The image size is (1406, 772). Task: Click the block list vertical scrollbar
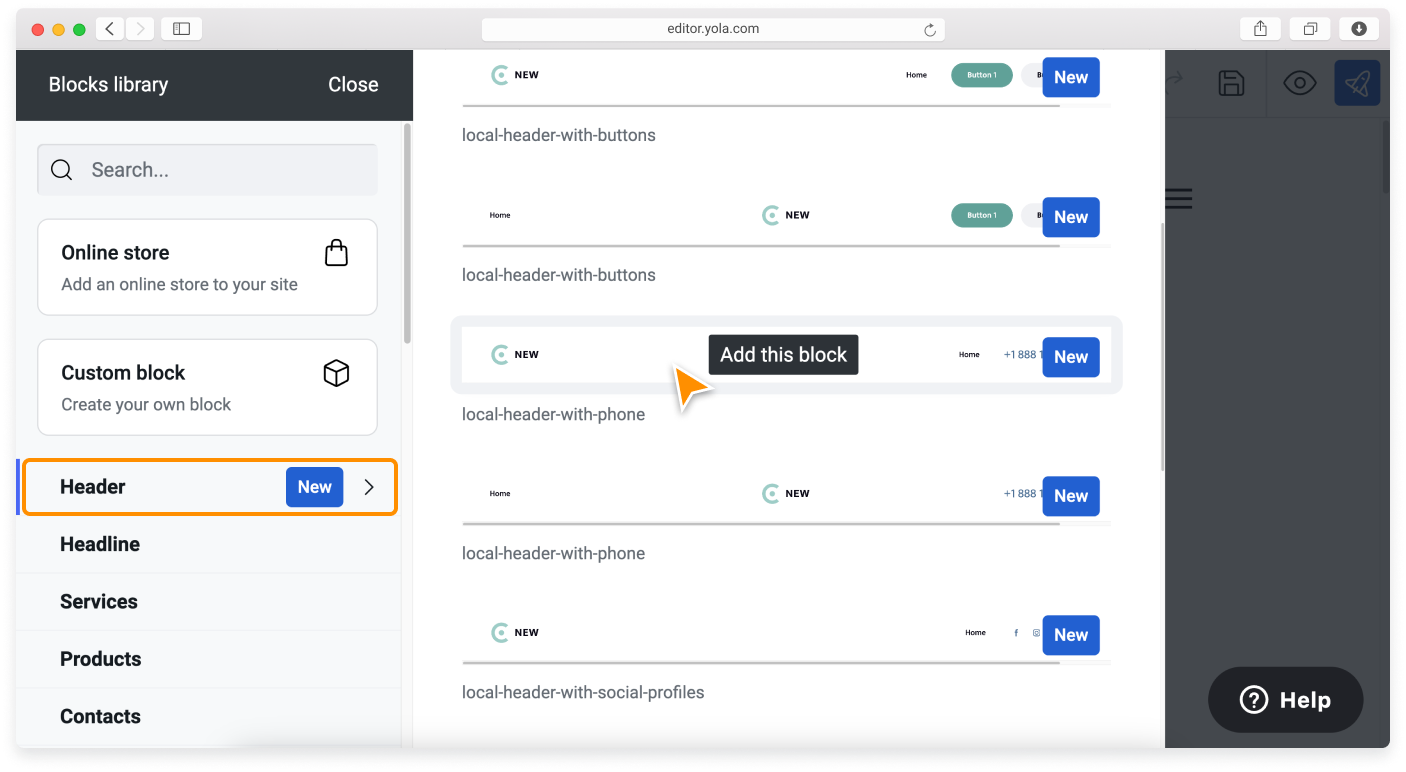[x=1161, y=345]
